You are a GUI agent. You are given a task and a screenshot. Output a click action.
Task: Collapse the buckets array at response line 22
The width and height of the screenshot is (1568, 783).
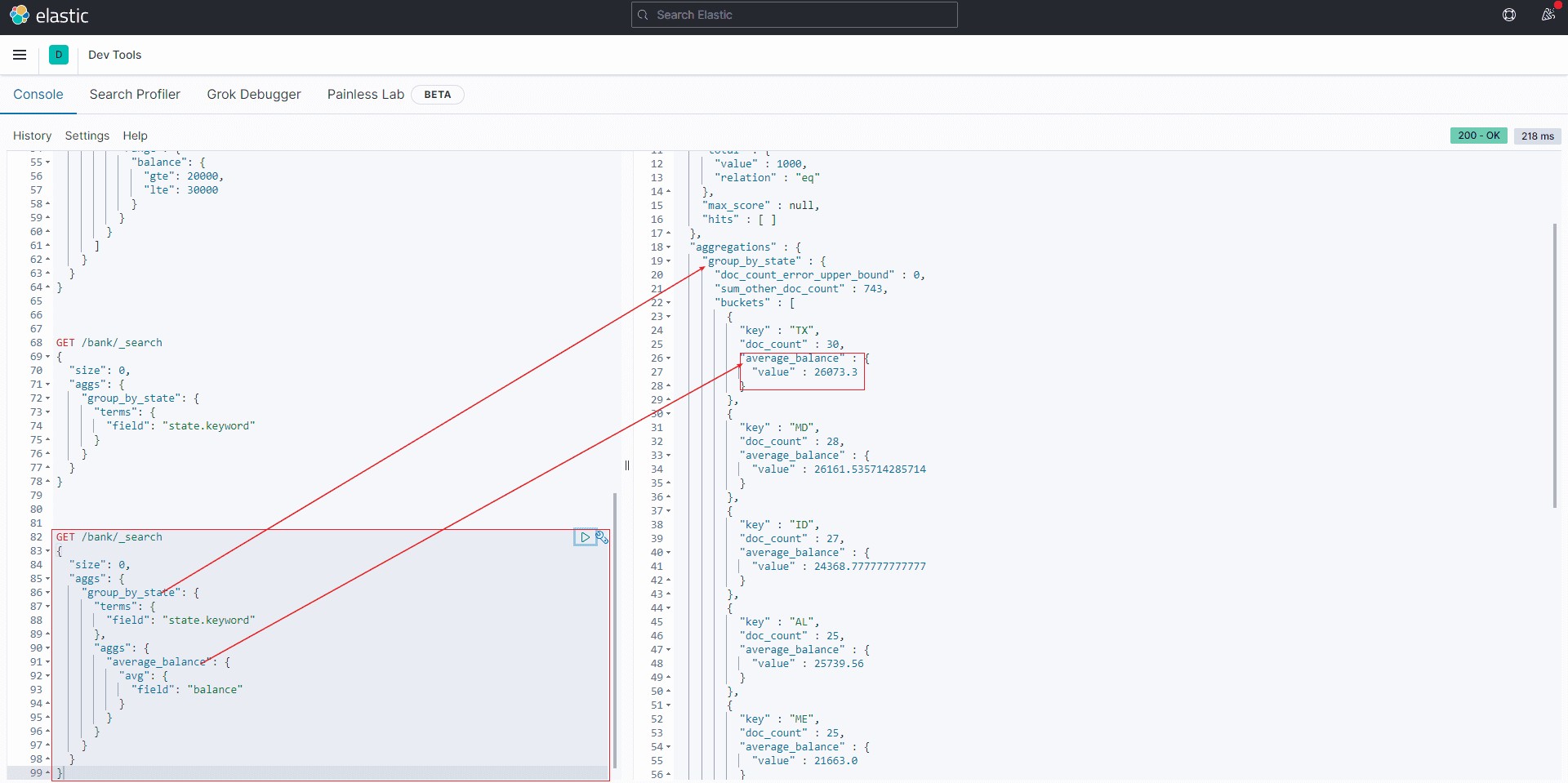[668, 303]
